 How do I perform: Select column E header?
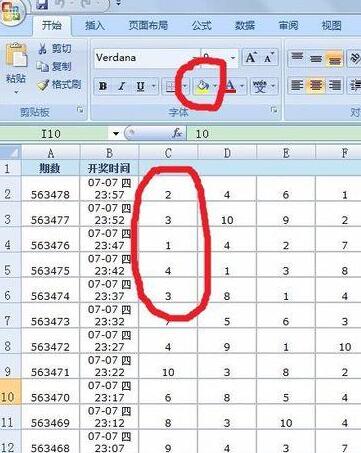pos(286,153)
